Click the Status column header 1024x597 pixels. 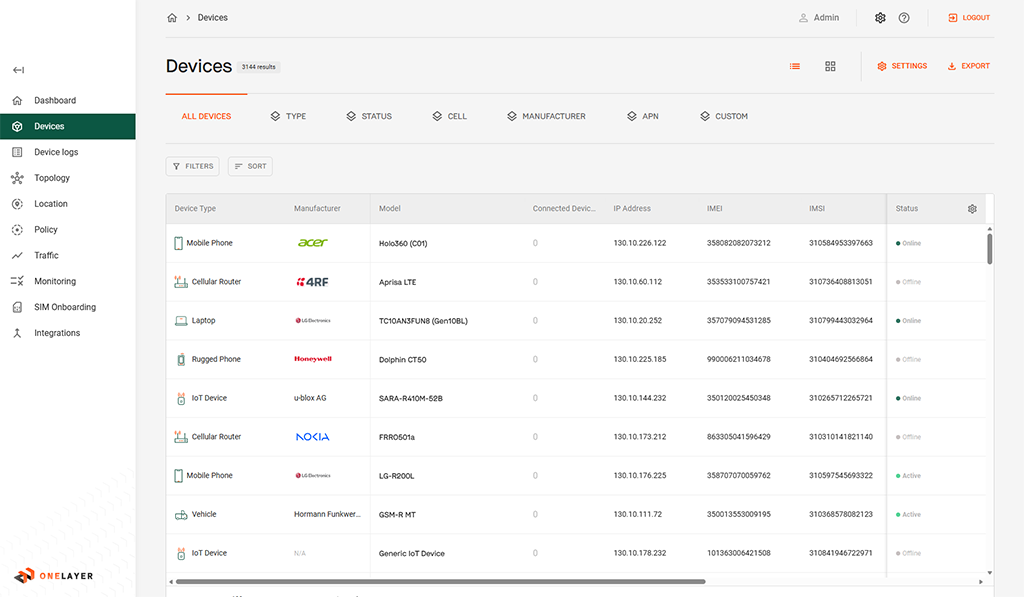[906, 208]
